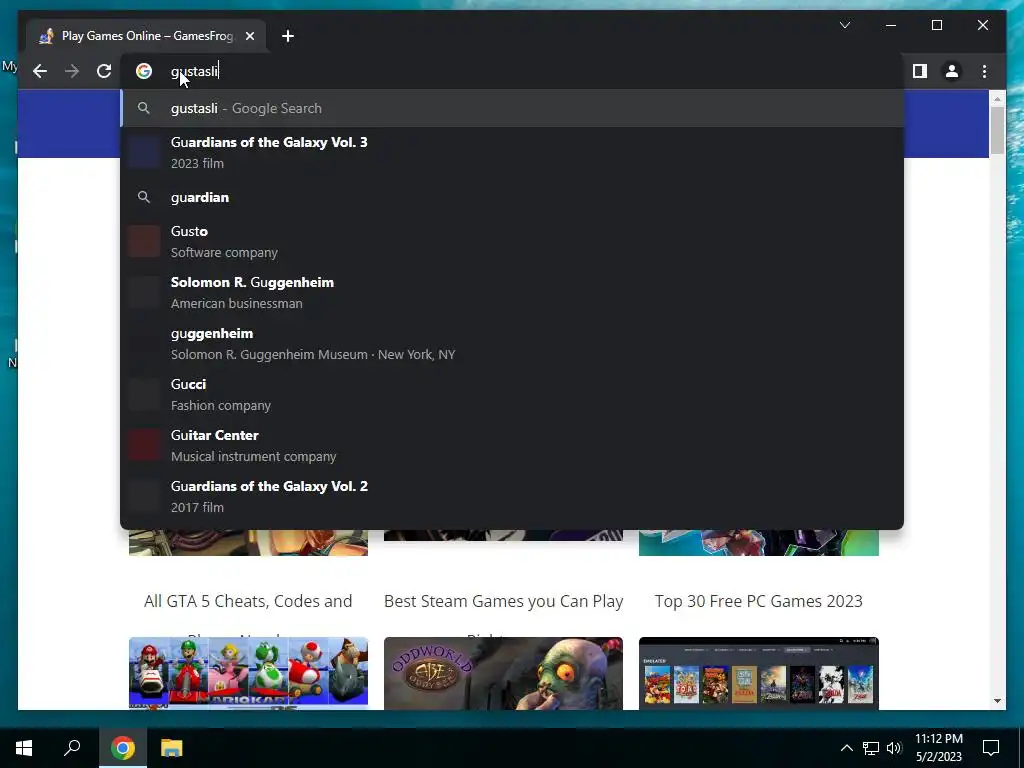1024x768 pixels.
Task: Pick the Gucci fashion company suggestion
Action: [512, 394]
